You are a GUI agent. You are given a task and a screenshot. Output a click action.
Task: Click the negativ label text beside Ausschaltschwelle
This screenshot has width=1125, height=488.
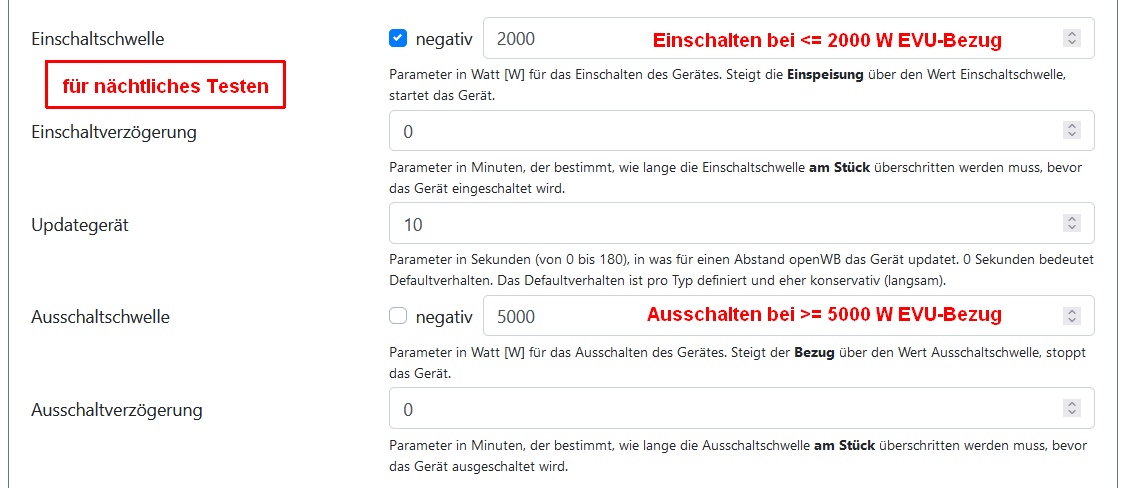click(444, 317)
